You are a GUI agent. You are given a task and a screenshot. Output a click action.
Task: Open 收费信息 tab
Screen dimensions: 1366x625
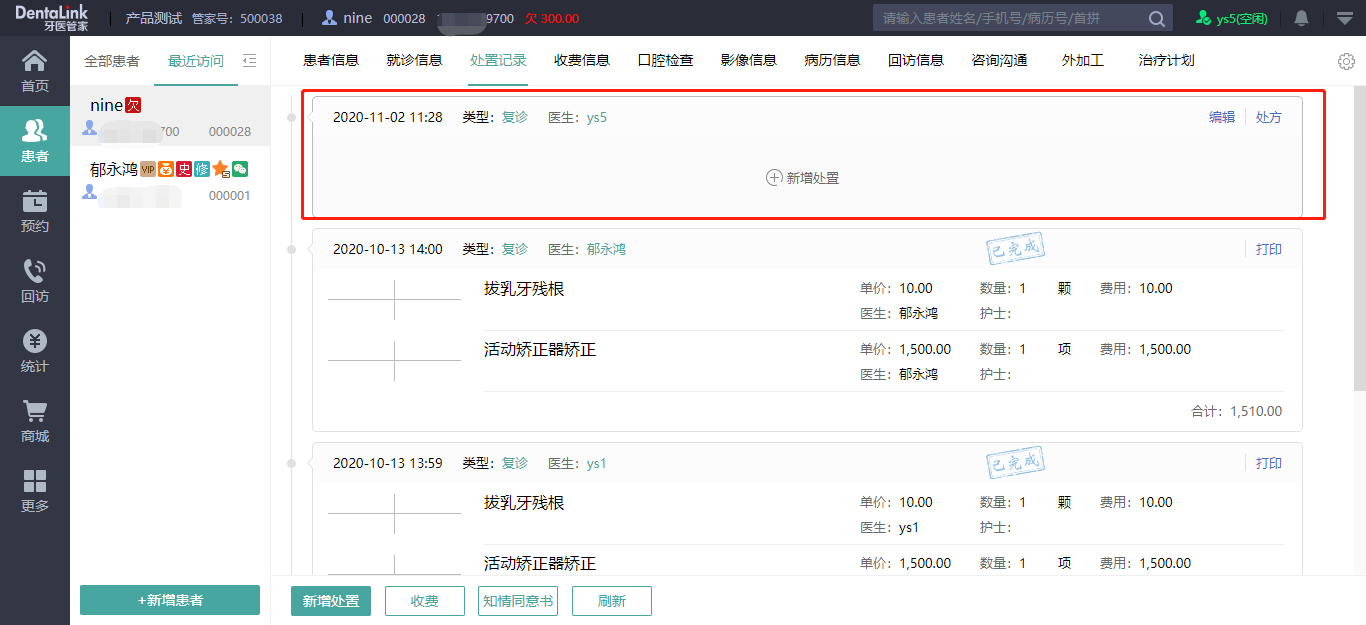582,60
